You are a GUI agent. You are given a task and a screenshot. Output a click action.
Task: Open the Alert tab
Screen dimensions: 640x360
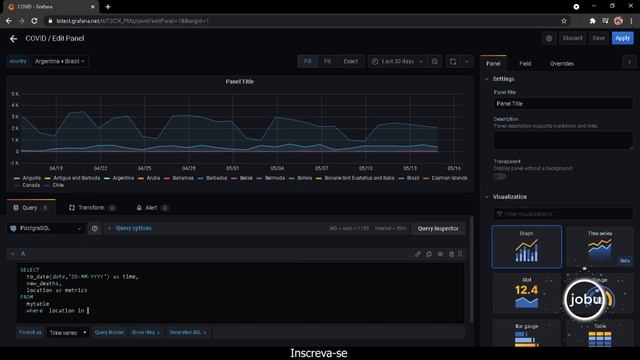(x=152, y=208)
